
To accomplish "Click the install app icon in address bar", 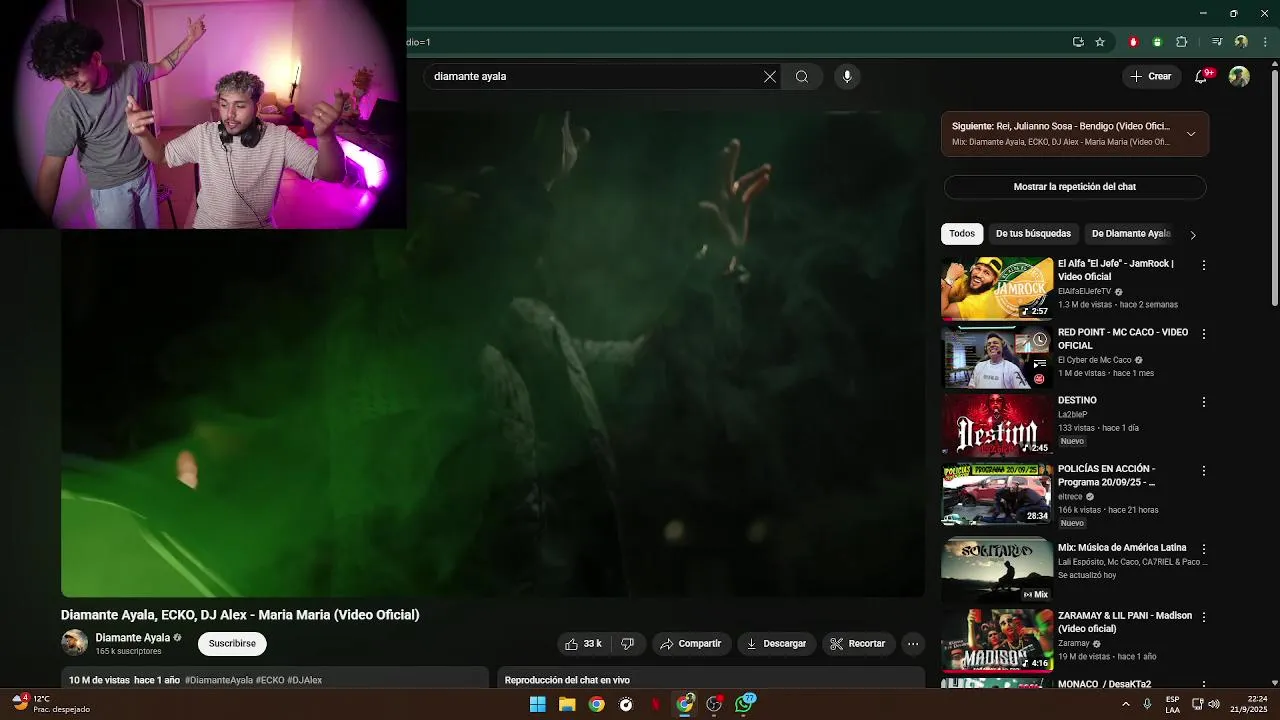I will pos(1078,42).
